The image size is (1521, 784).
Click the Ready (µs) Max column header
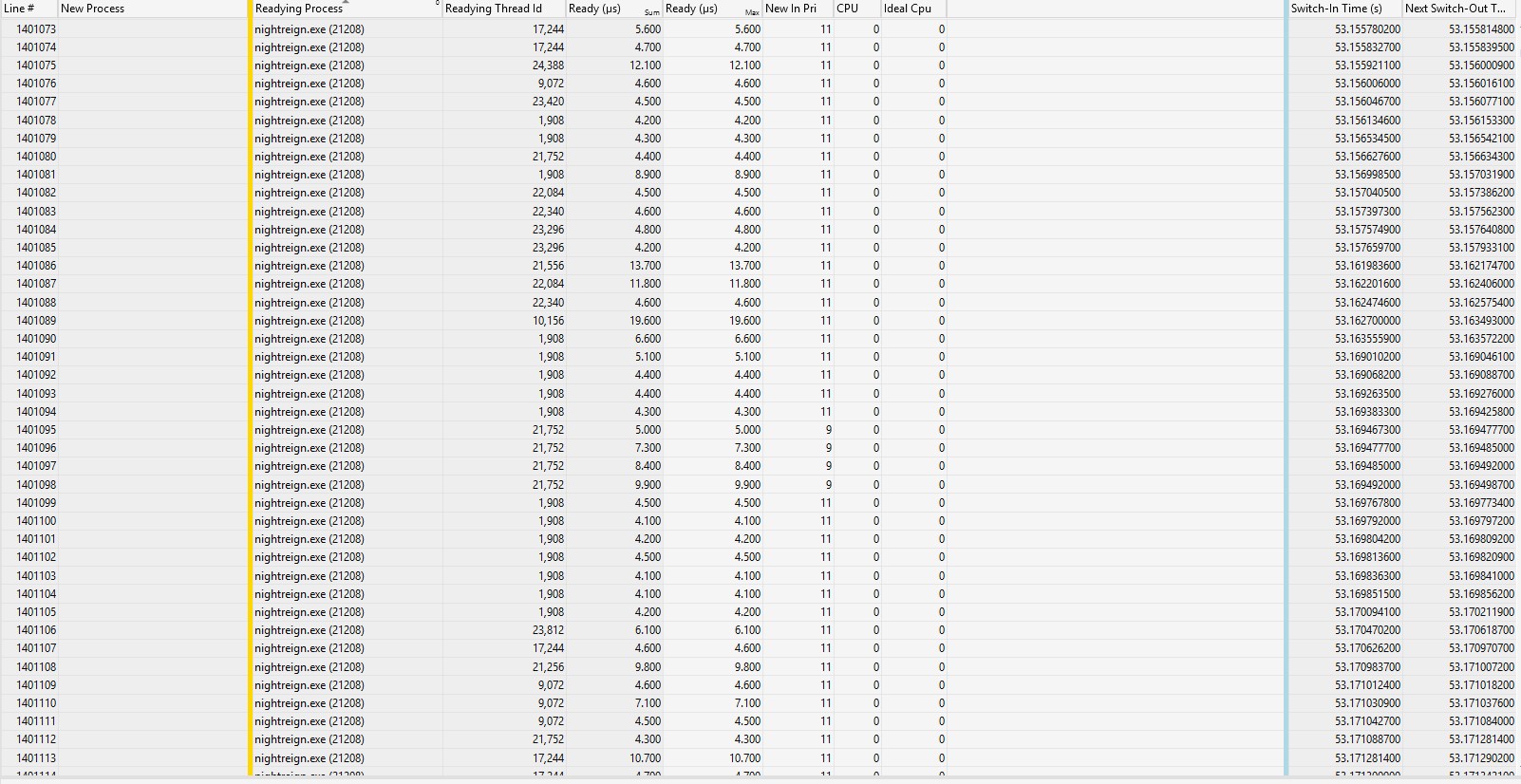tap(712, 9)
